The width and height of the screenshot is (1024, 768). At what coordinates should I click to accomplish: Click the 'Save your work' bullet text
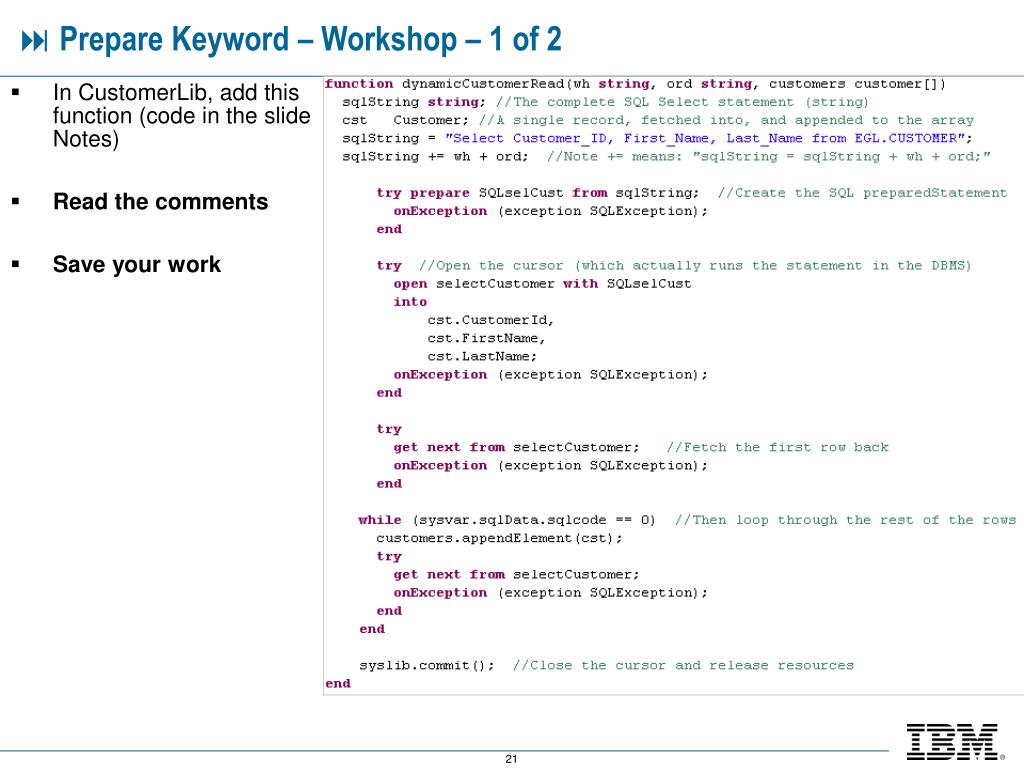[136, 264]
